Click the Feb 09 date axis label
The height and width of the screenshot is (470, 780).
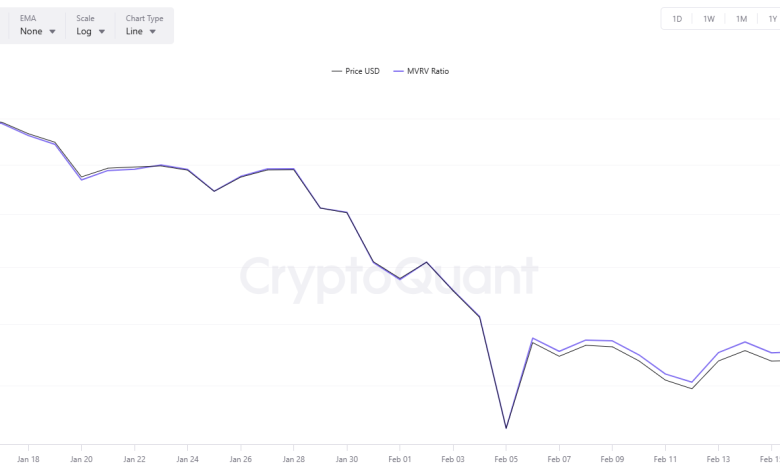point(612,459)
